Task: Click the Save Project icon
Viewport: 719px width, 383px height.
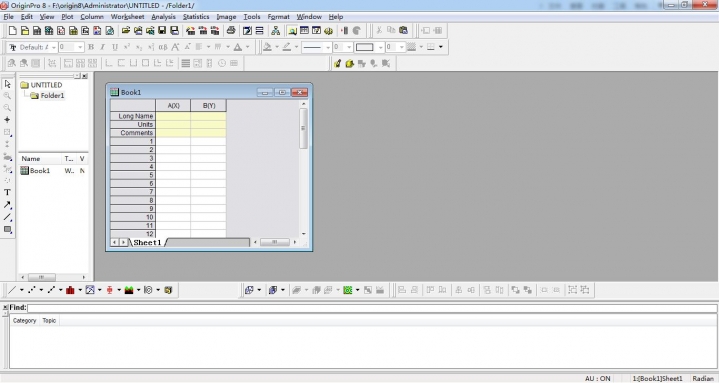Action: [x=162, y=31]
